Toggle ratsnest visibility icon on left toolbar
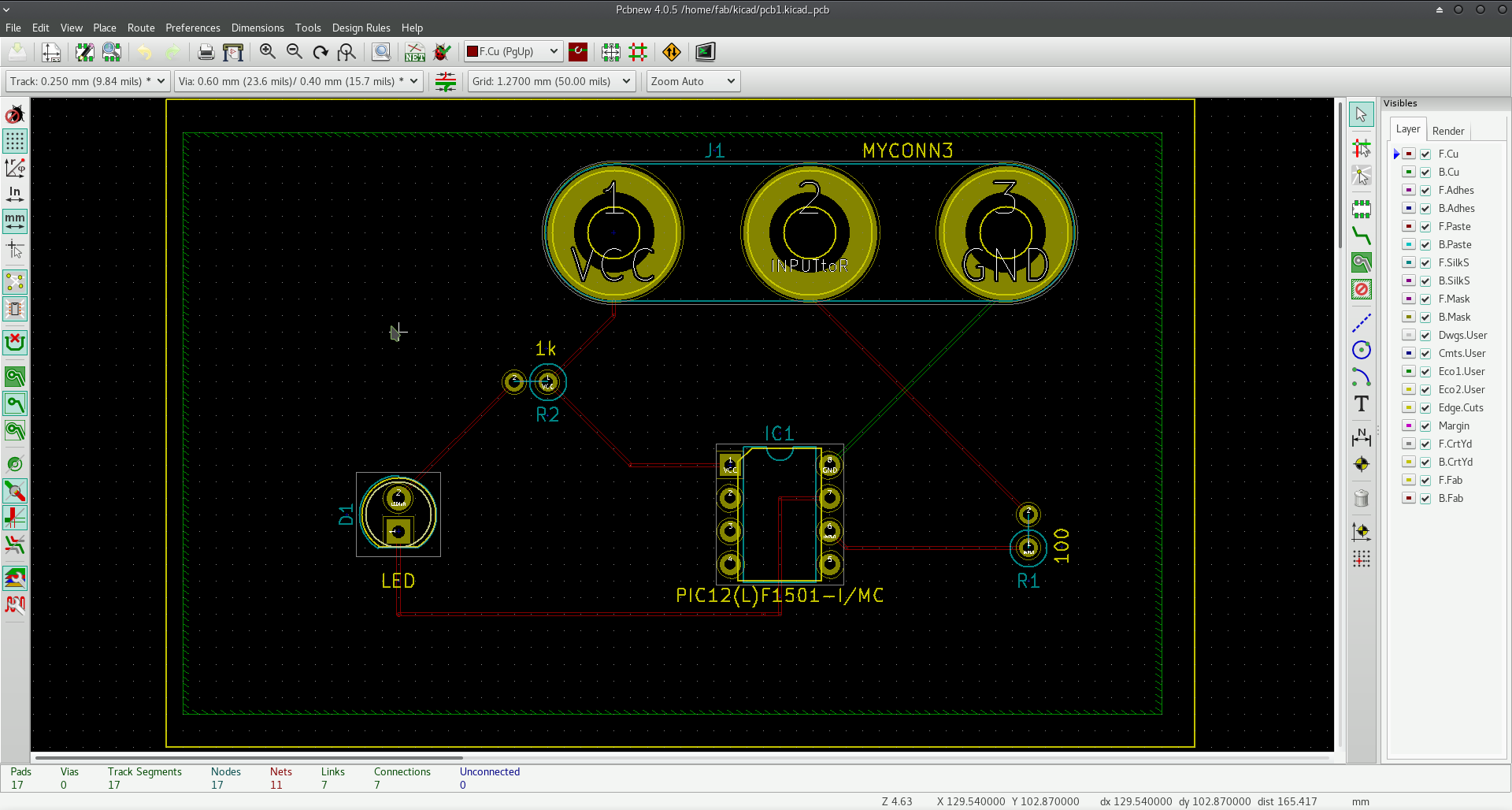This screenshot has width=1512, height=810. pyautogui.click(x=15, y=282)
